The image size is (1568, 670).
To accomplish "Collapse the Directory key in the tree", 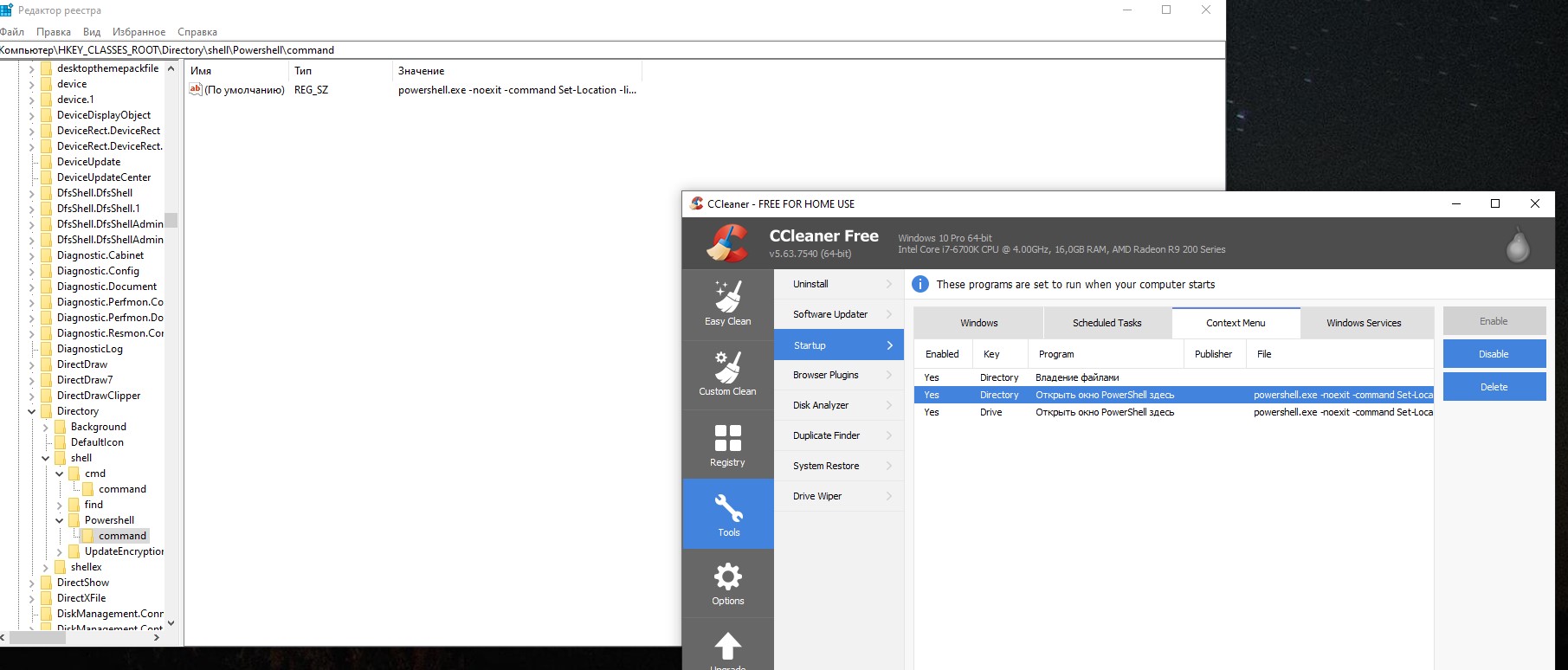I will [32, 411].
